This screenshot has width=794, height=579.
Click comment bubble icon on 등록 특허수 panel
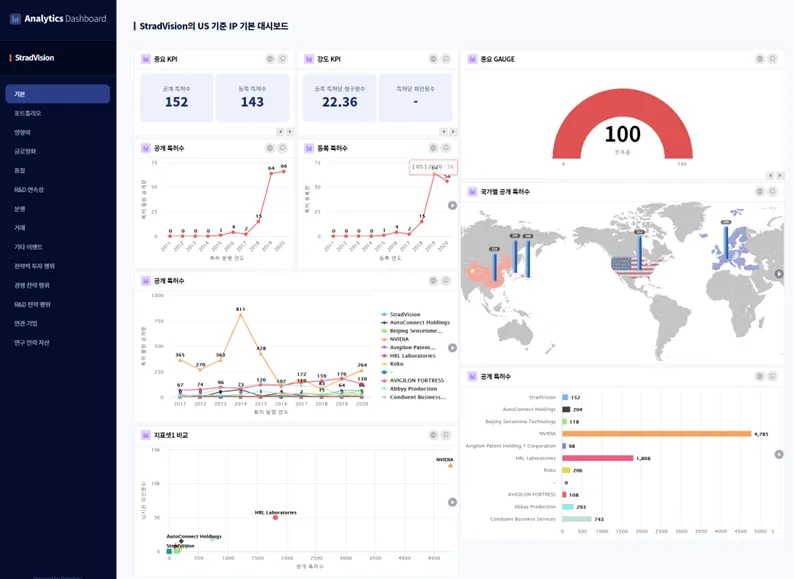pyautogui.click(x=446, y=148)
